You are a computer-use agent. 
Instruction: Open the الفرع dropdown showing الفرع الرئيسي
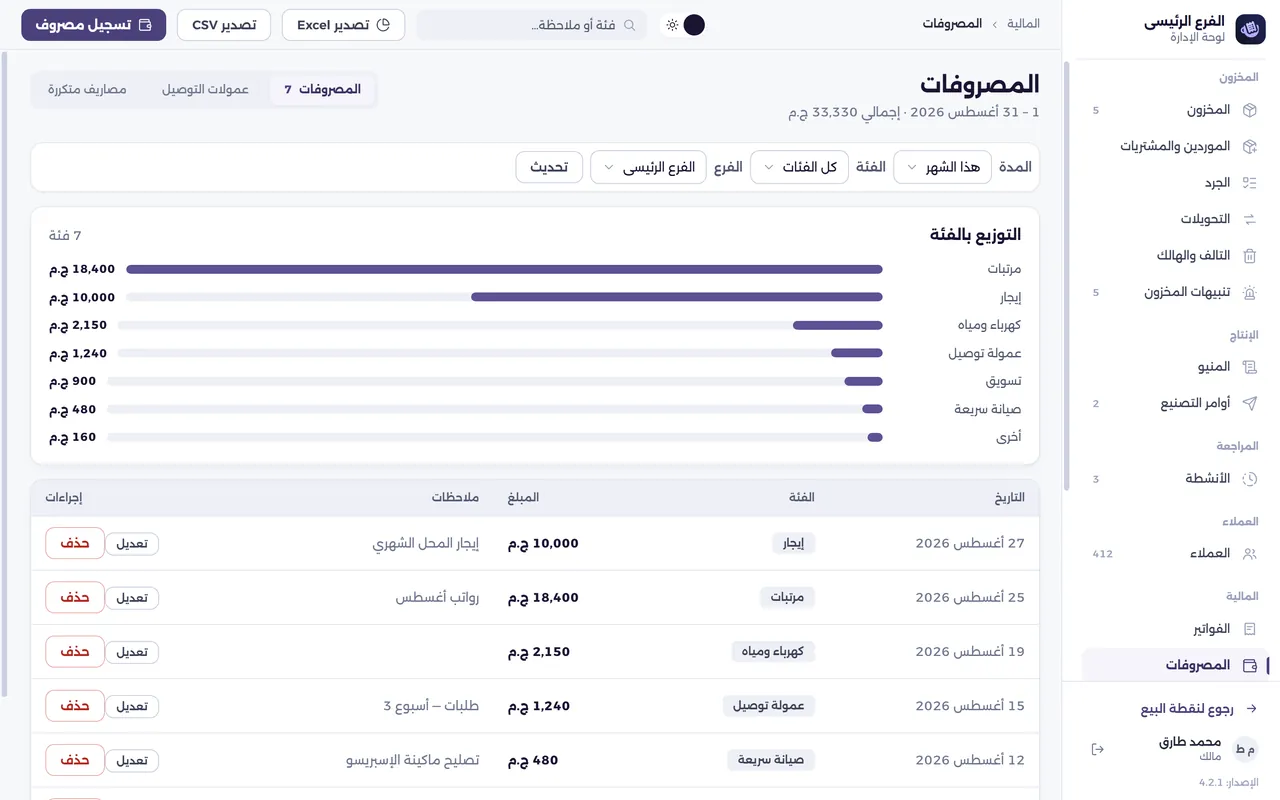[x=648, y=167]
